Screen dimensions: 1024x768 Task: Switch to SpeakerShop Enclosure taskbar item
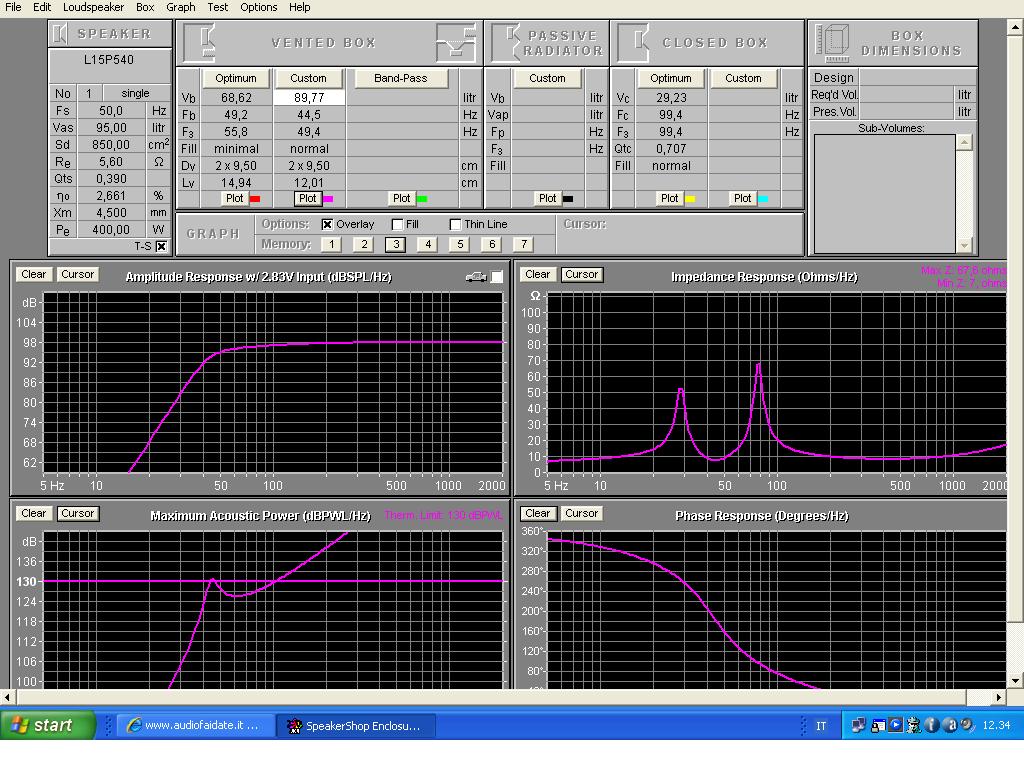coord(355,726)
